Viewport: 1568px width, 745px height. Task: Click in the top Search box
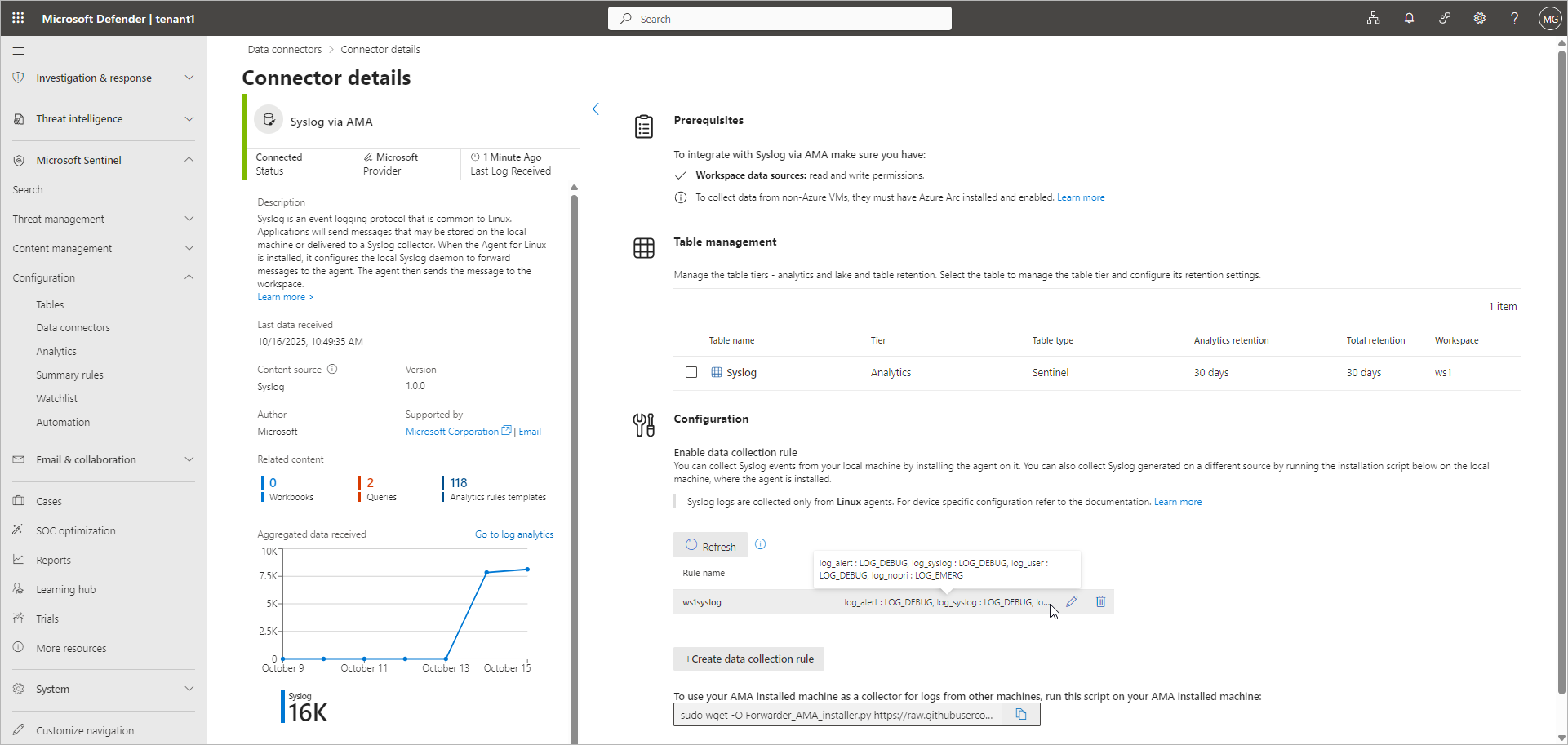780,19
